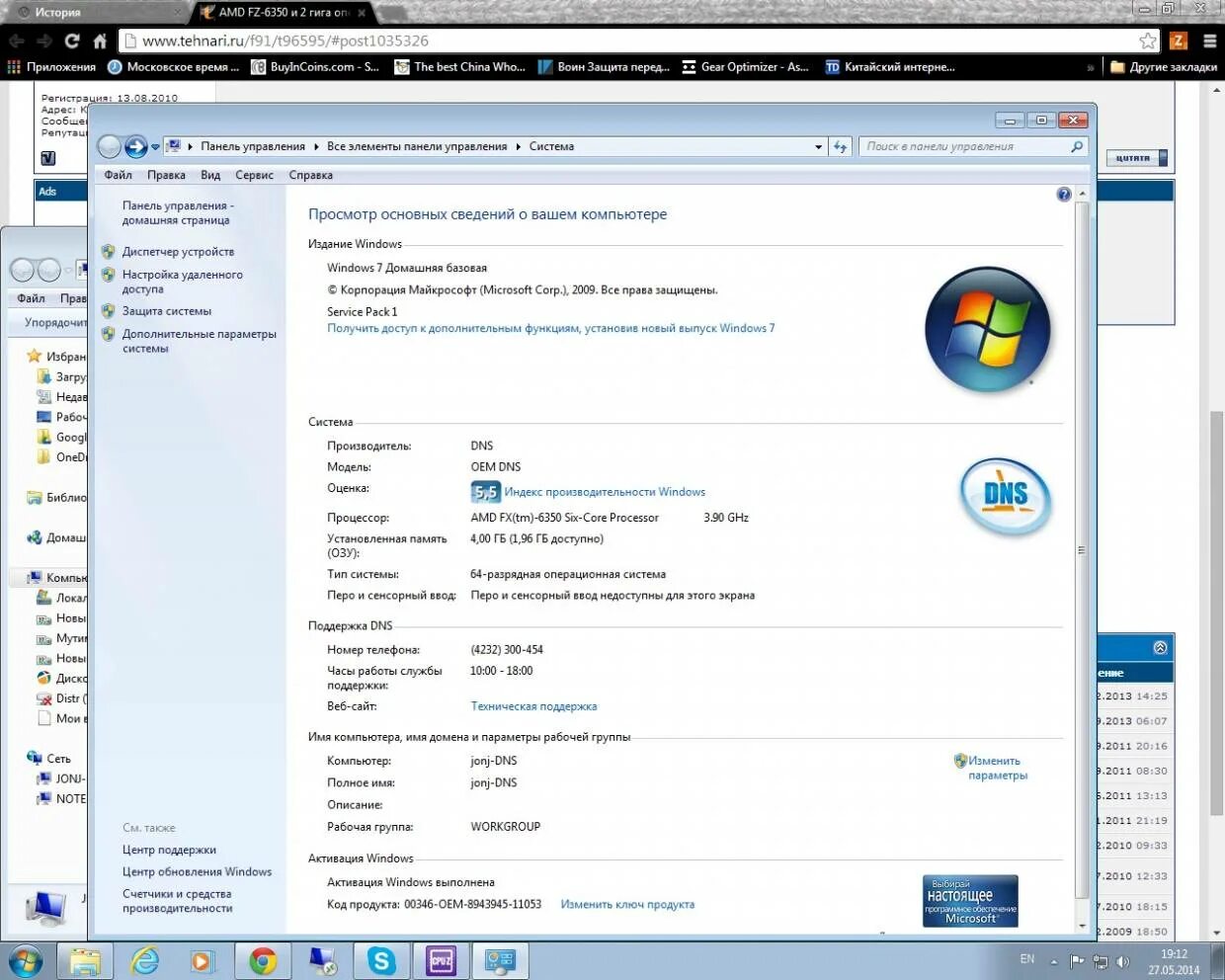Open the Другие закладки bookmarks folder
Screen dimensions: 1225x980
tap(1164, 67)
